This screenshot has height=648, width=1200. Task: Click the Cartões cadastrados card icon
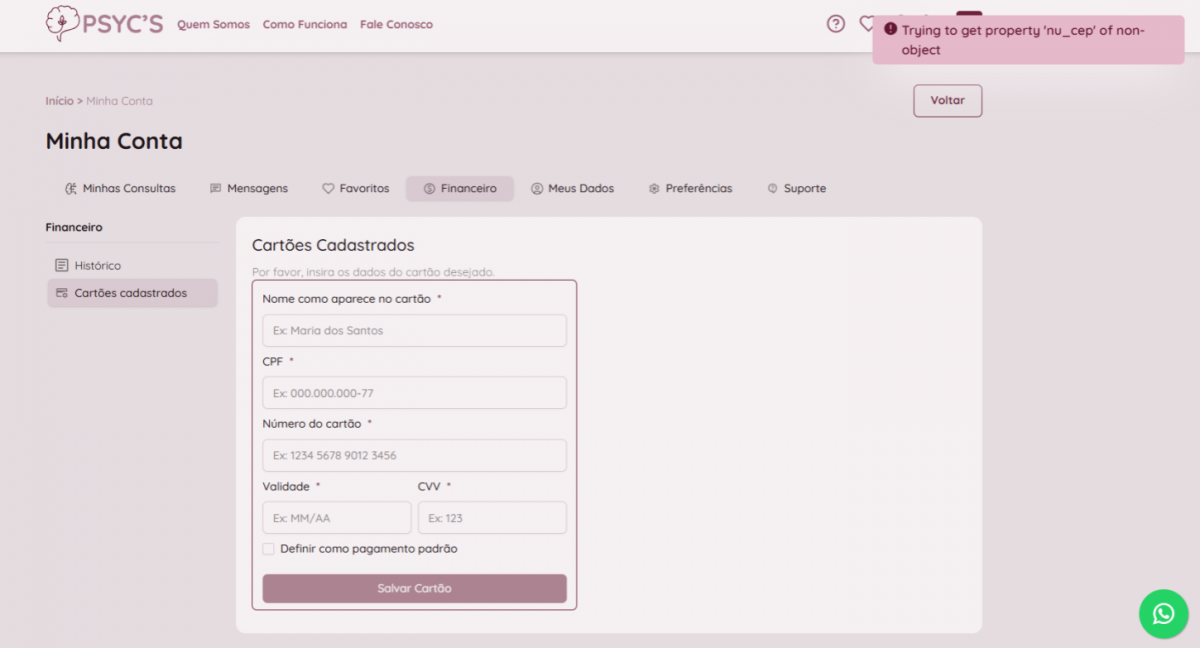[x=62, y=293]
